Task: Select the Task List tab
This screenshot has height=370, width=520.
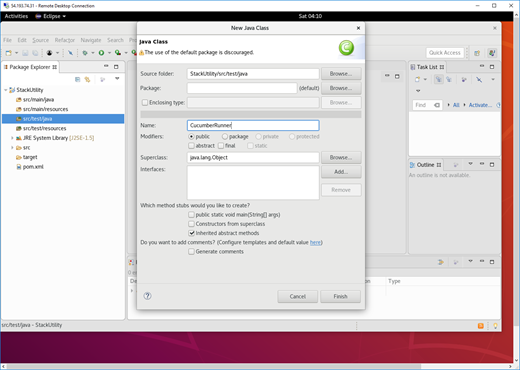Action: click(x=427, y=67)
